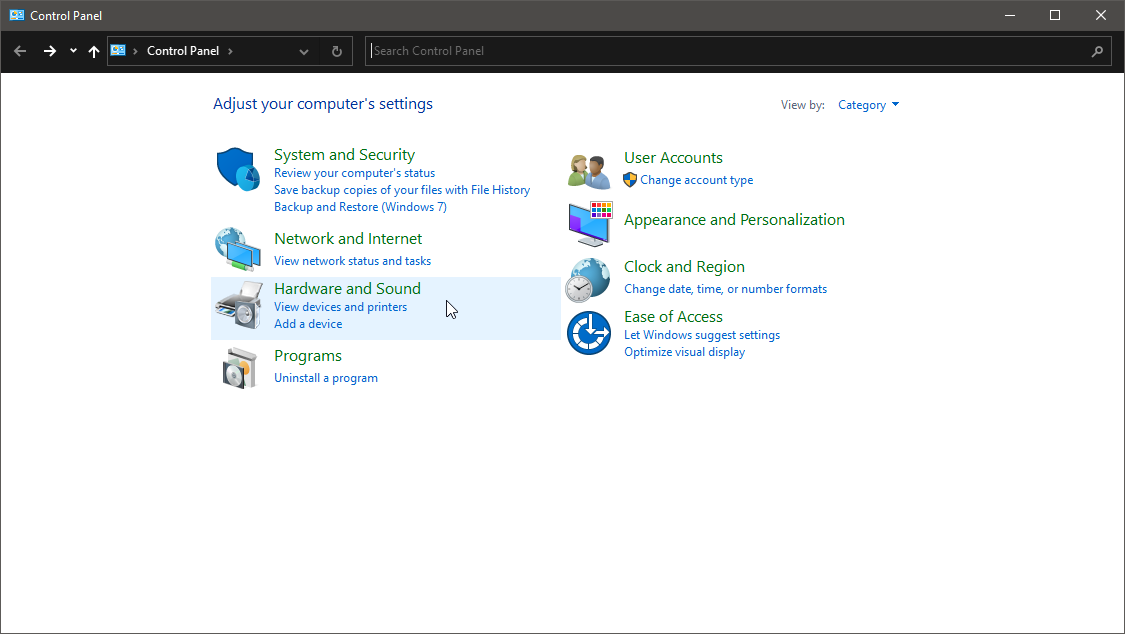Click Let Windows suggest settings

702,335
